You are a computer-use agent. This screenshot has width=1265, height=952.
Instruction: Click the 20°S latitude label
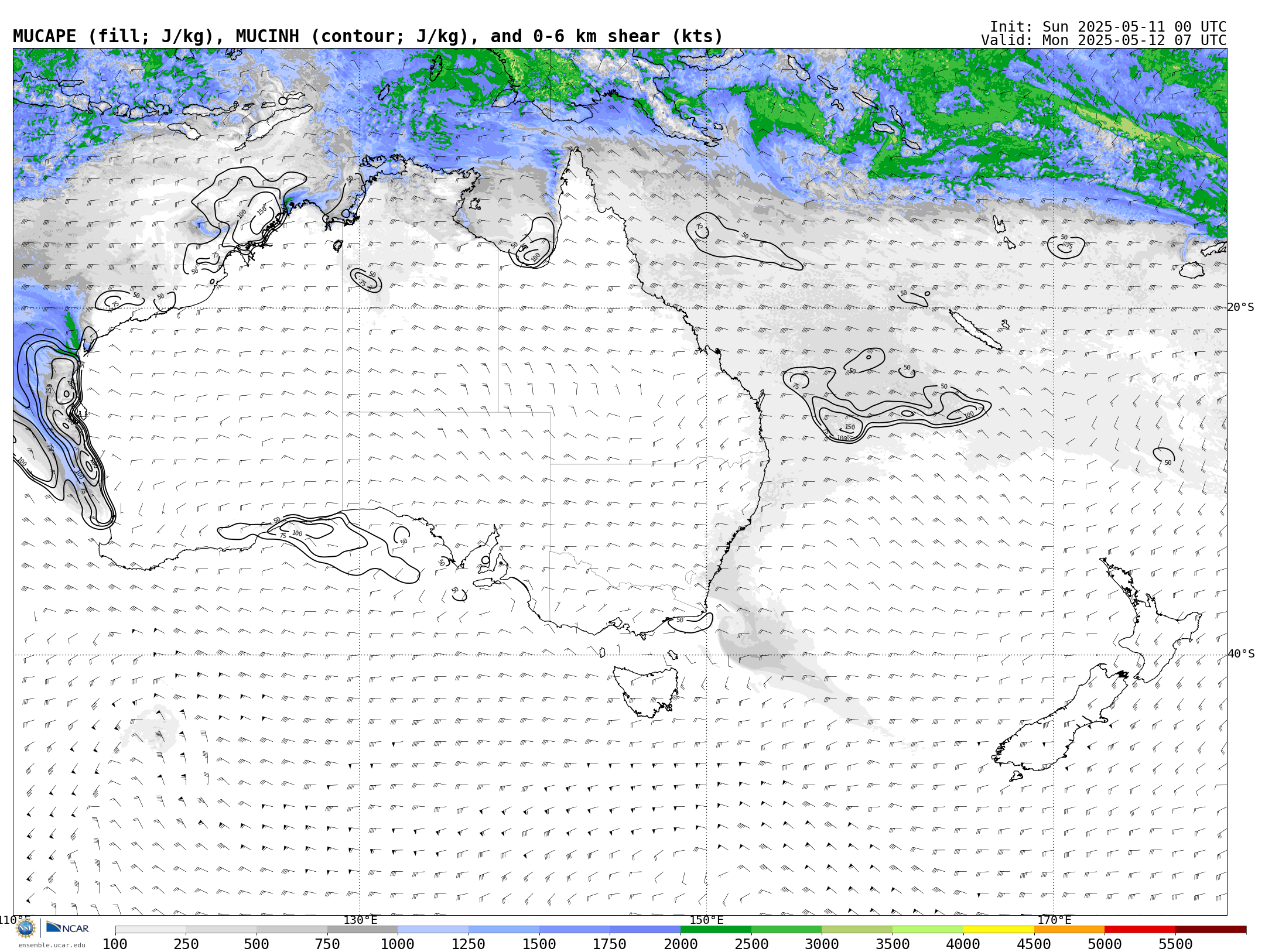click(x=1241, y=307)
